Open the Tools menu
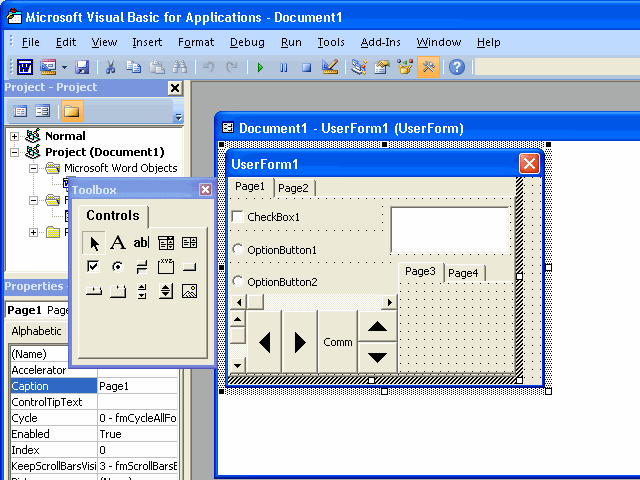The height and width of the screenshot is (480, 640). click(x=331, y=42)
